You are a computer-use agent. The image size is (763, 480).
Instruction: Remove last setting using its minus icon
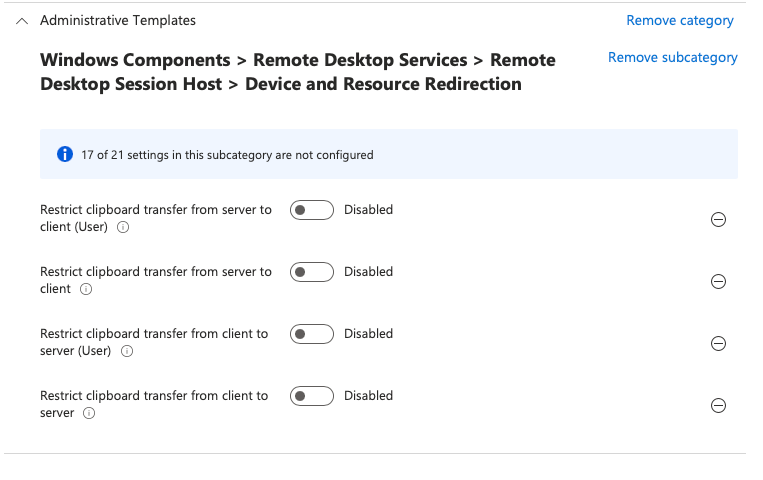[717, 406]
